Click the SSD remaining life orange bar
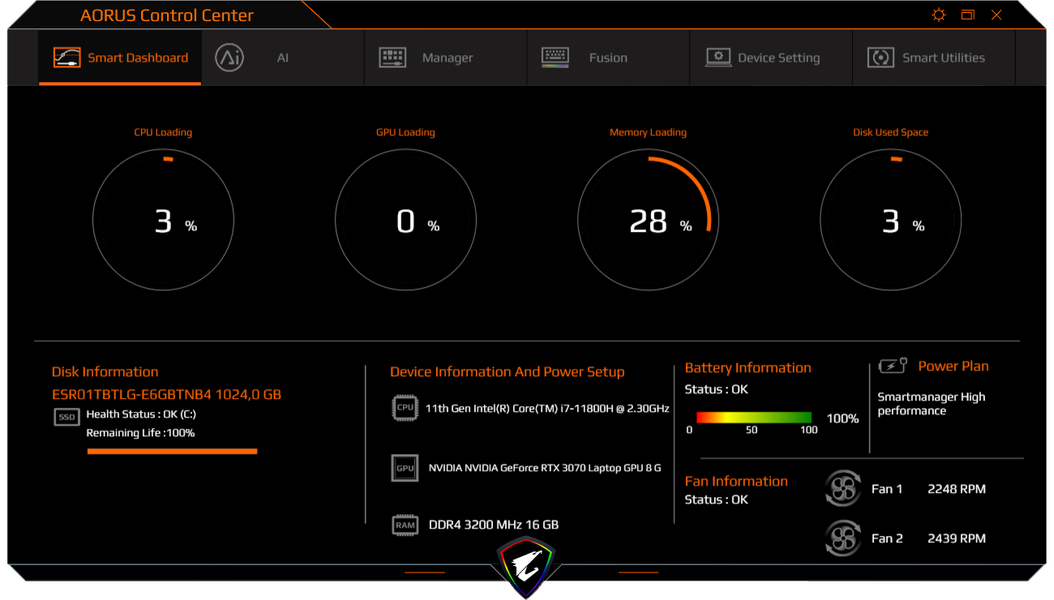 pyautogui.click(x=172, y=452)
